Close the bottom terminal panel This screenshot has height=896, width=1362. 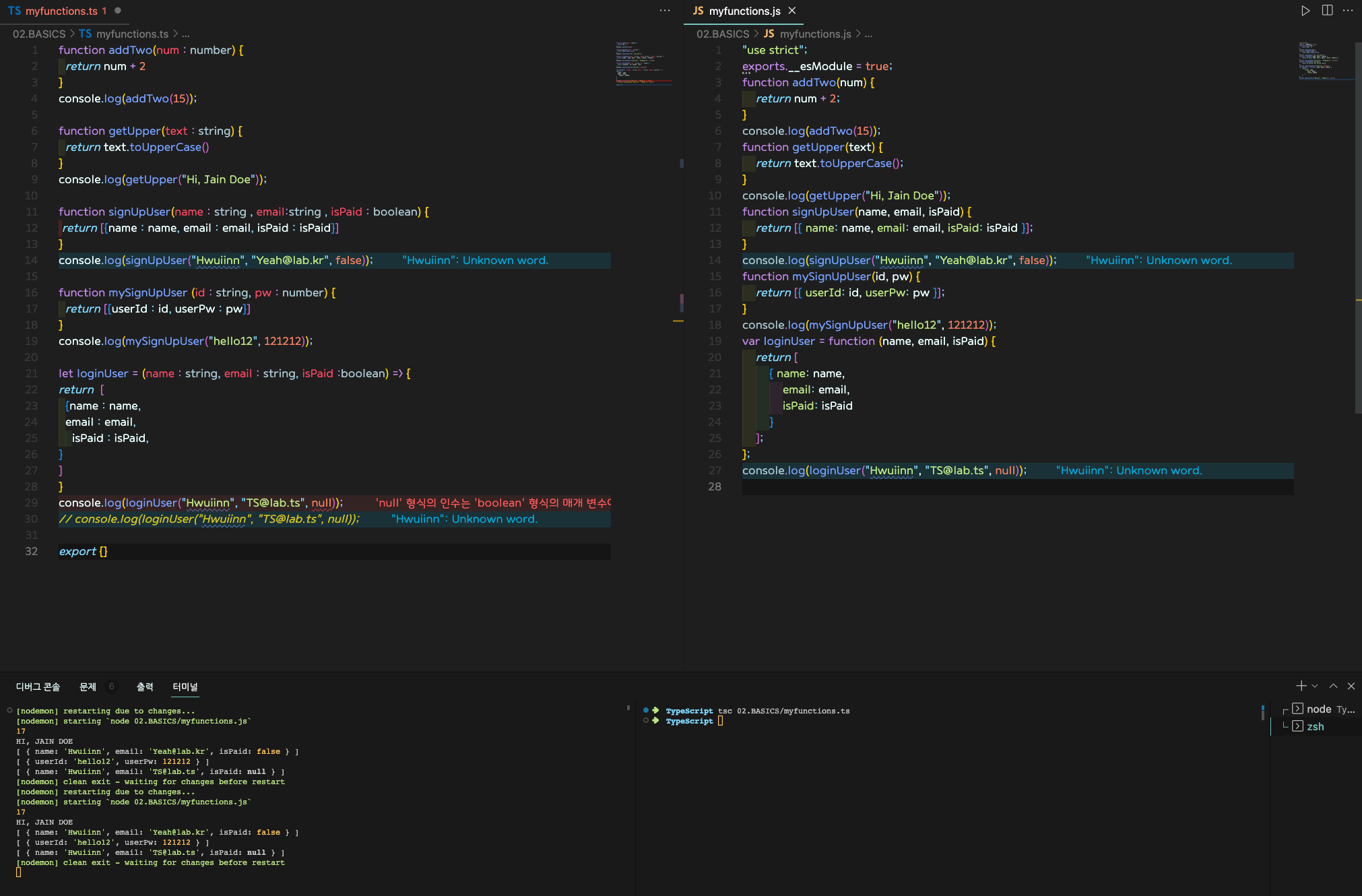click(x=1351, y=686)
